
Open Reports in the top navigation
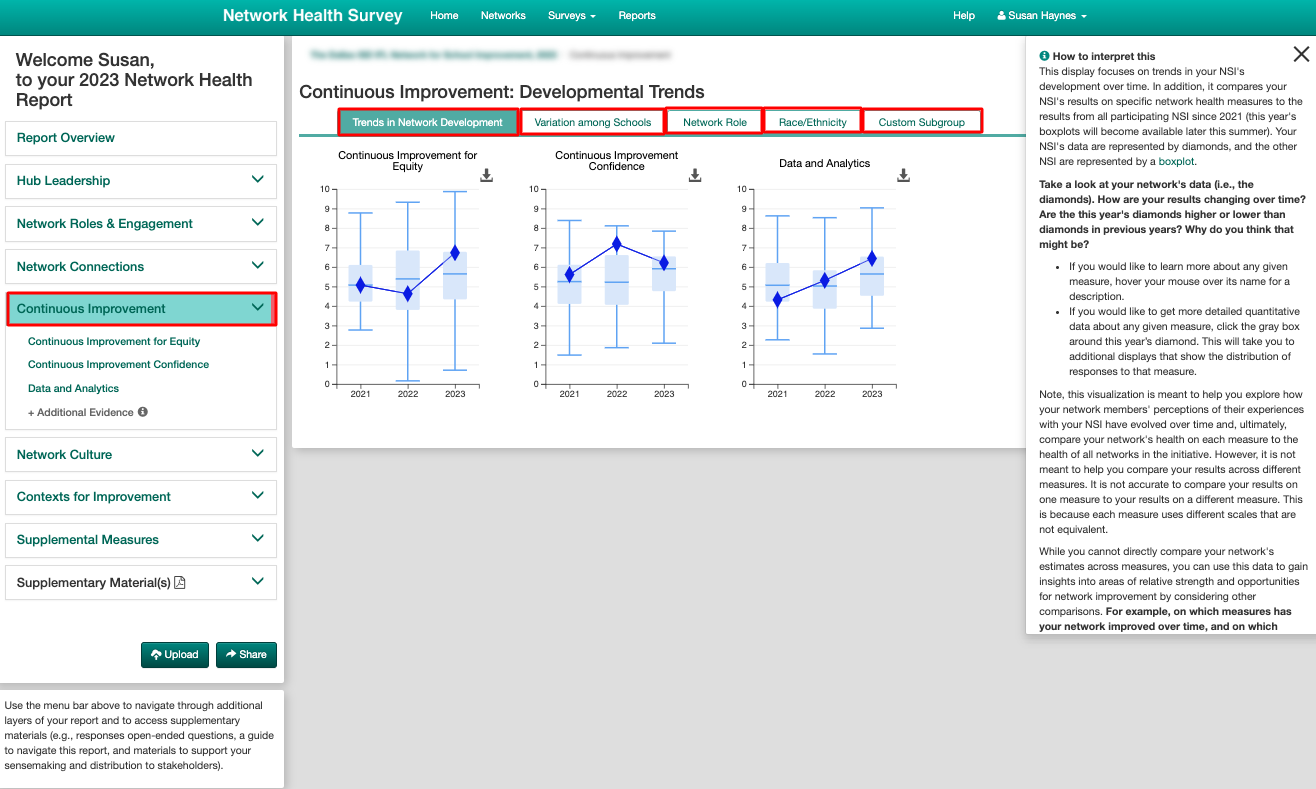637,16
